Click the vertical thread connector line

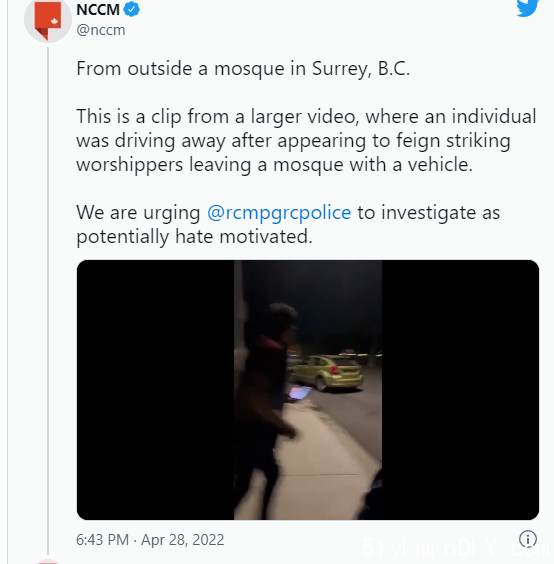[48, 300]
